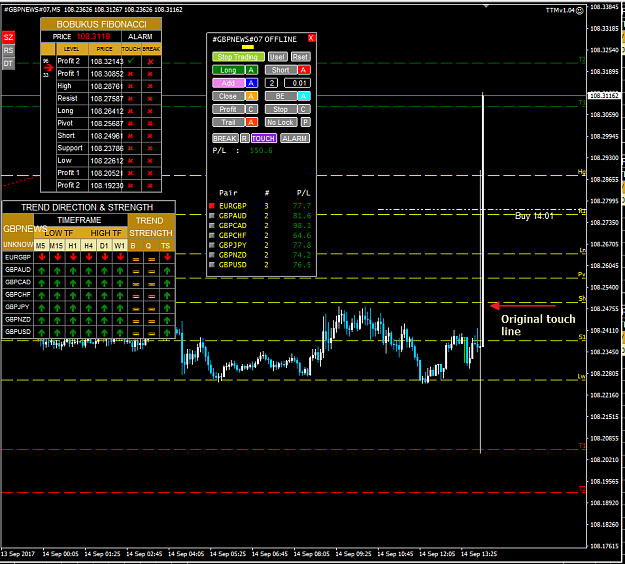The image size is (625, 564).
Task: Click the H4 timeframe column header
Action: [88, 246]
